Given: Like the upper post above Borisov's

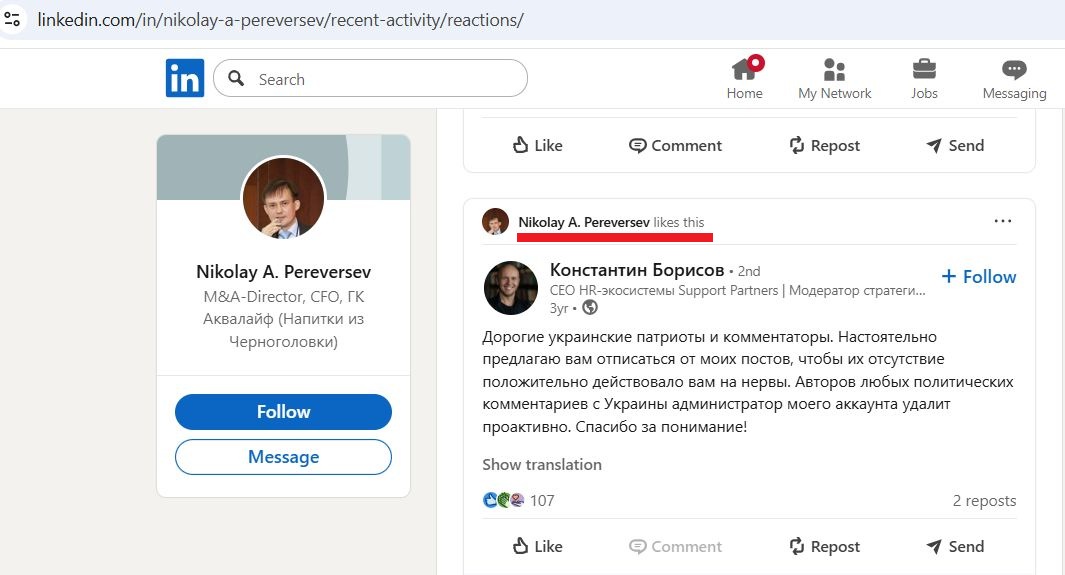Looking at the screenshot, I should pyautogui.click(x=537, y=145).
